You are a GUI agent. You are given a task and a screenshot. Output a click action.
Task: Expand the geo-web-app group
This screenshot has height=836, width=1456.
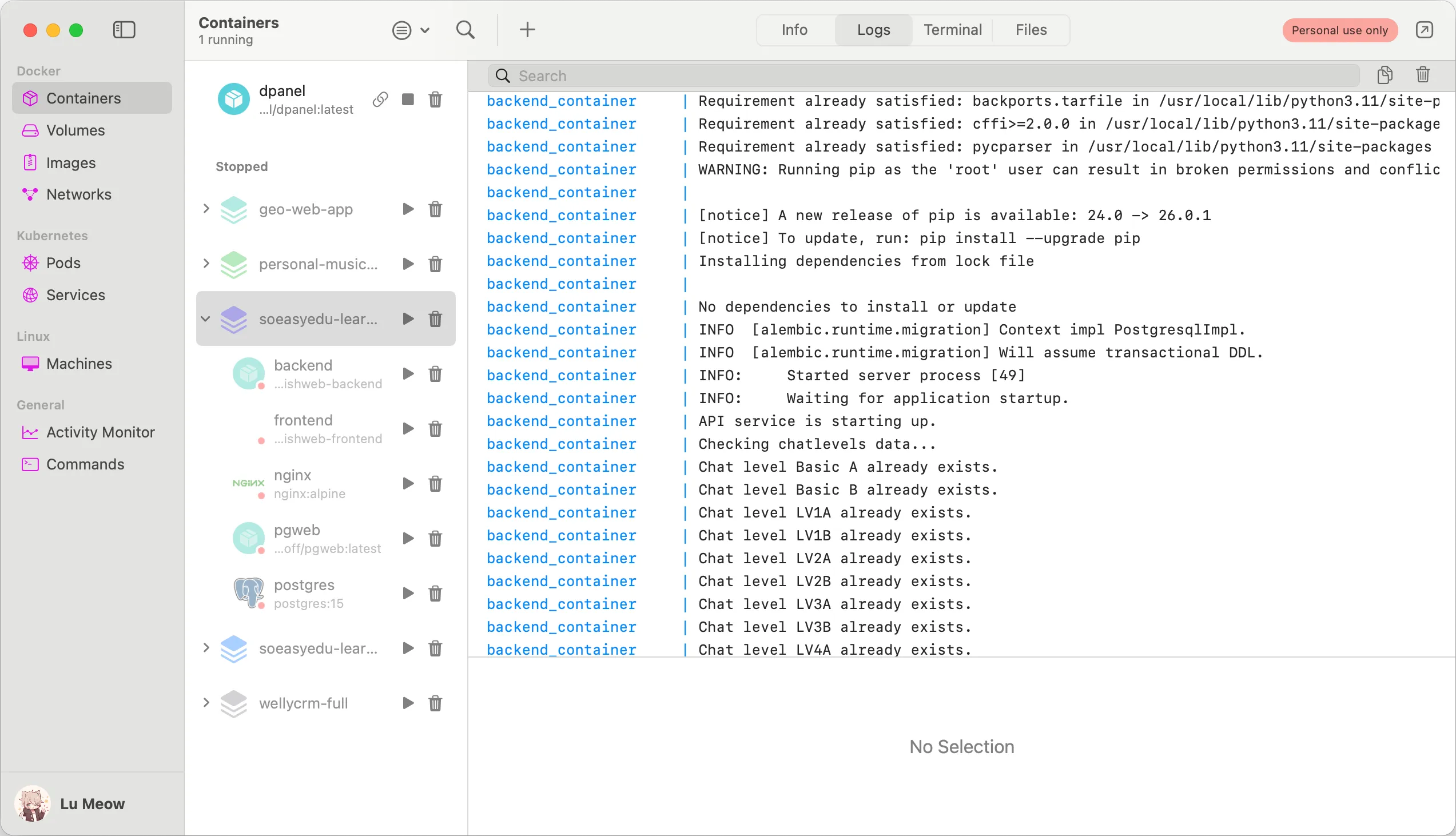(205, 209)
